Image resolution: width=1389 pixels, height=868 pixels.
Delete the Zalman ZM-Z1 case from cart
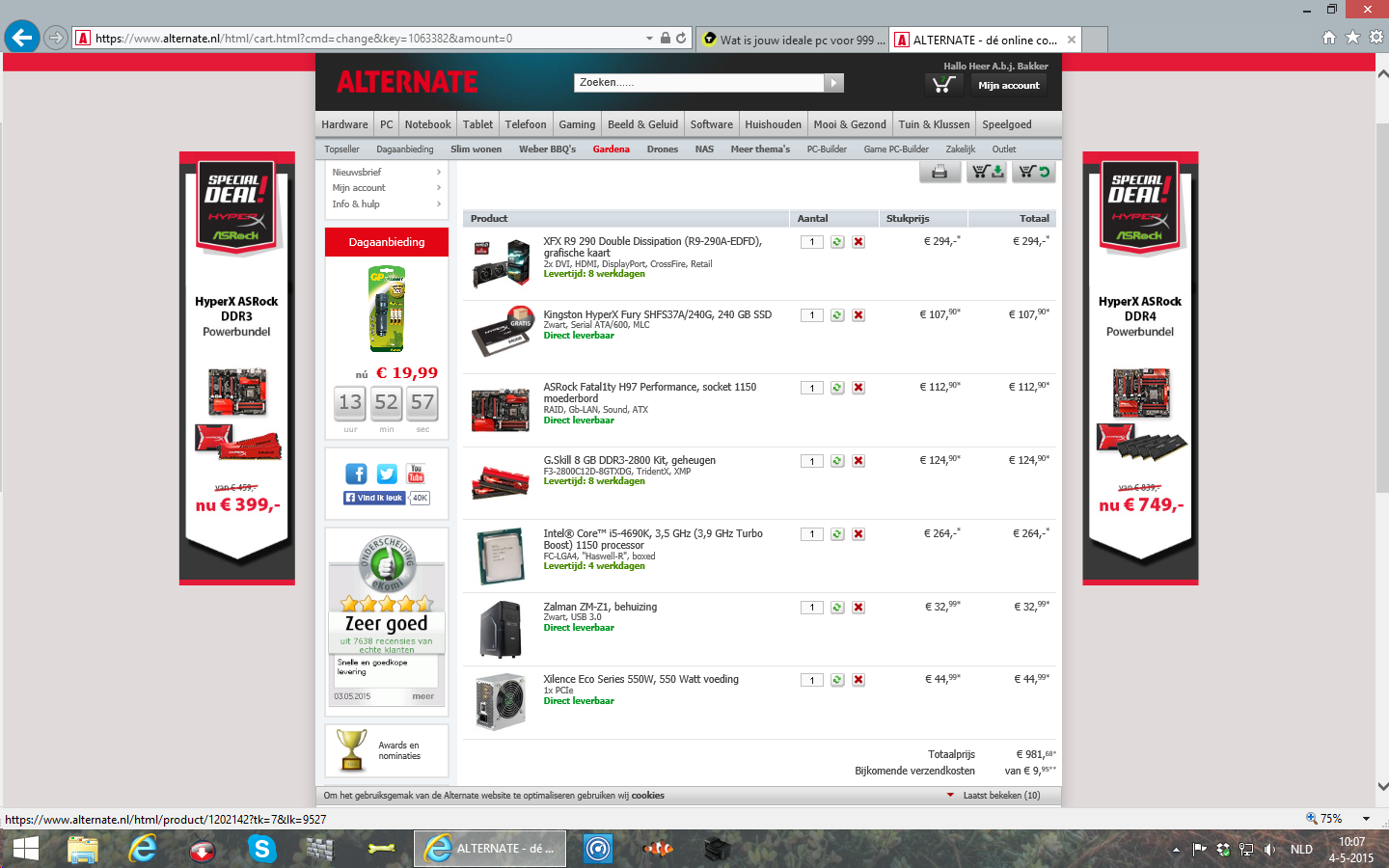click(858, 608)
